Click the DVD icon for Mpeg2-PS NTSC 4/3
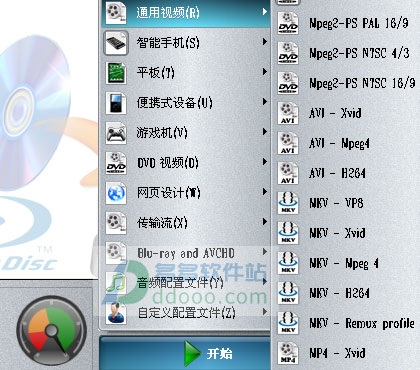Image resolution: width=420 pixels, height=370 pixels. click(288, 53)
